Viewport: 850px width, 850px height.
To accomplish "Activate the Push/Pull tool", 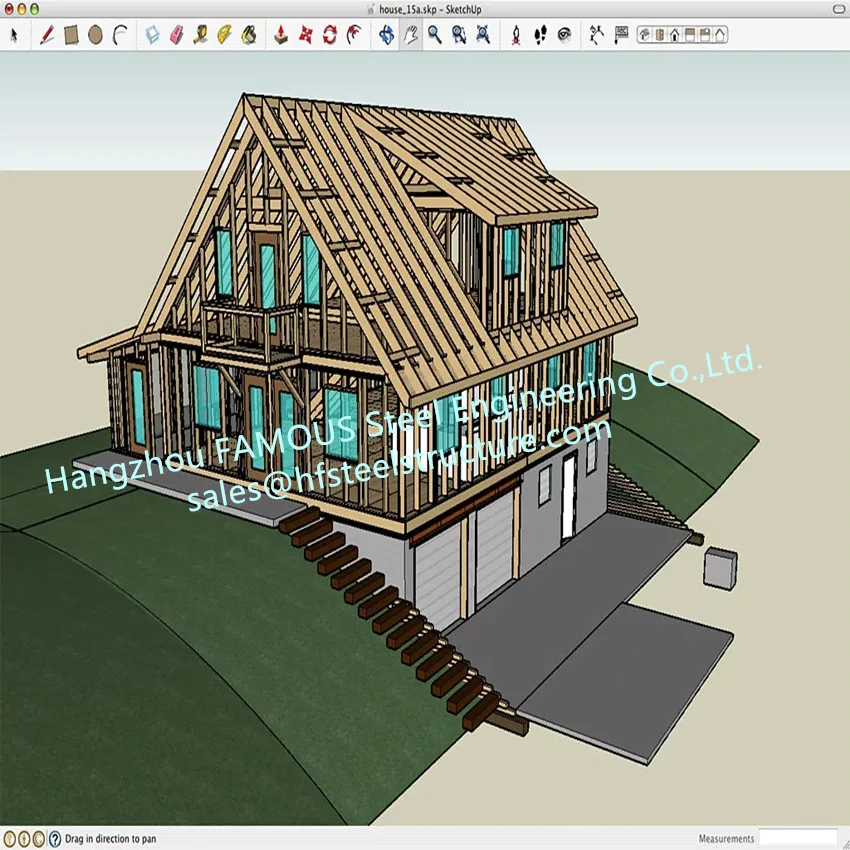I will (281, 35).
